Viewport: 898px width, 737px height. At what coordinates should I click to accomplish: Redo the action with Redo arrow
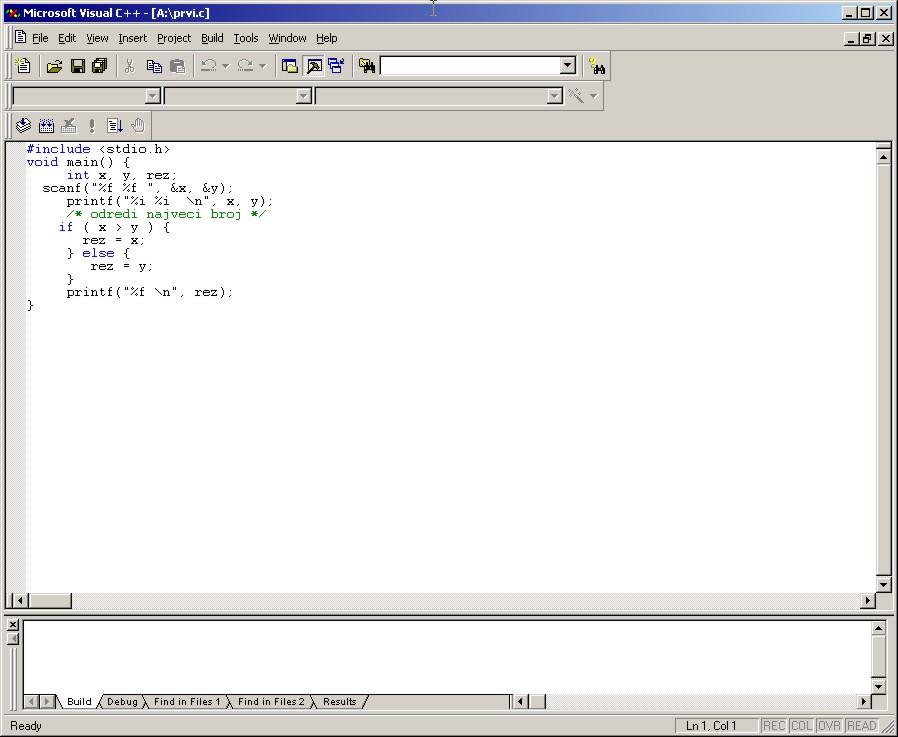245,66
